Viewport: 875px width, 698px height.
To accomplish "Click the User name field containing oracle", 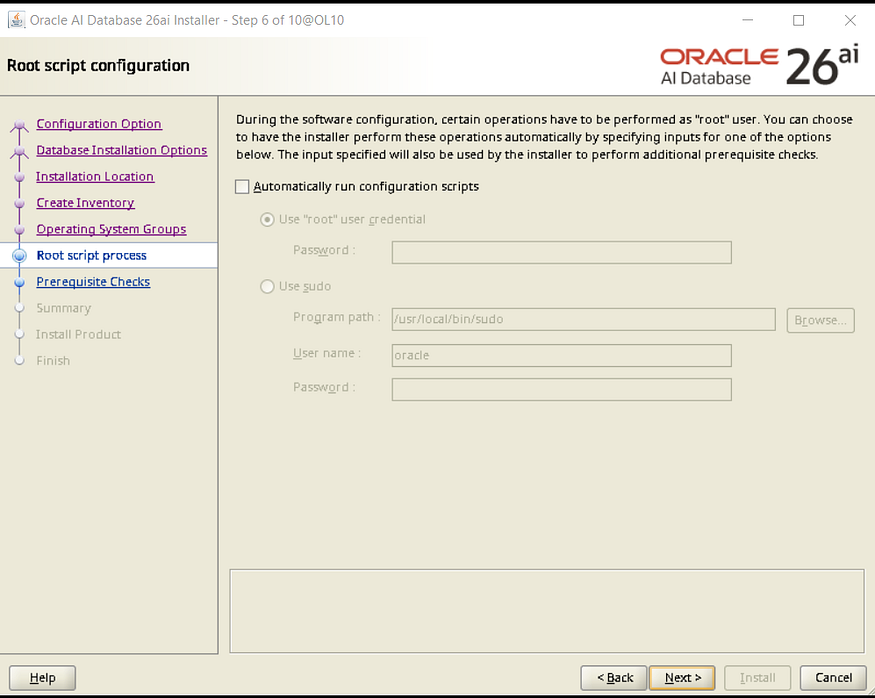I will pyautogui.click(x=561, y=355).
